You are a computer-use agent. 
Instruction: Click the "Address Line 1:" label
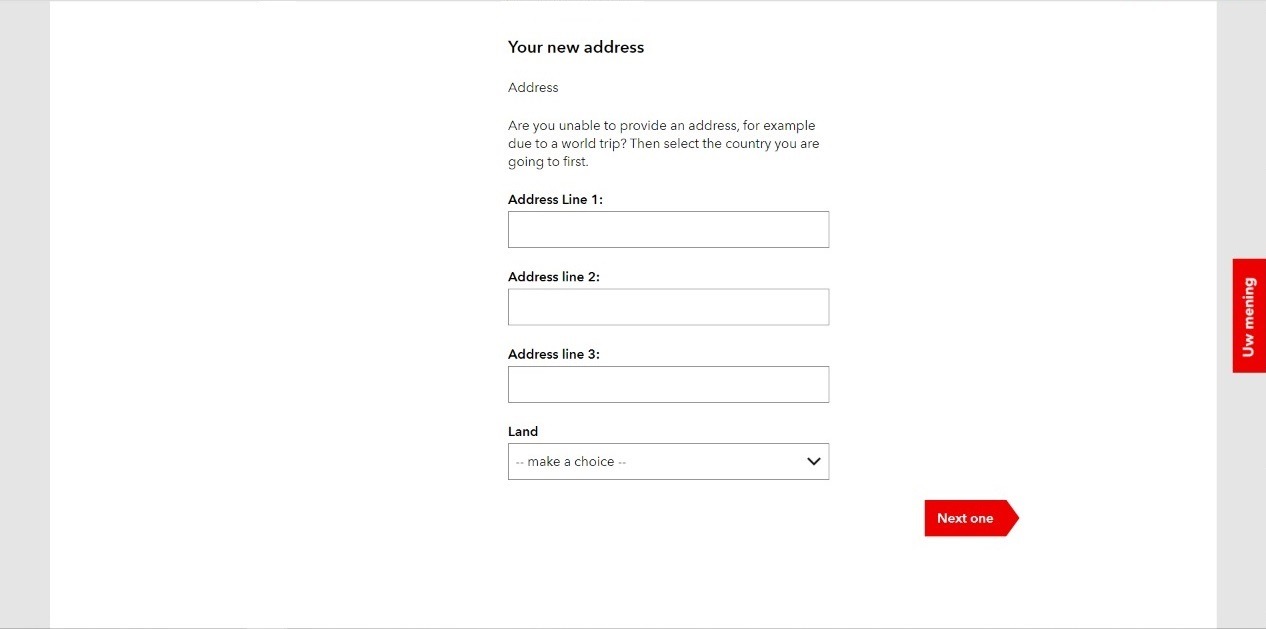555,200
